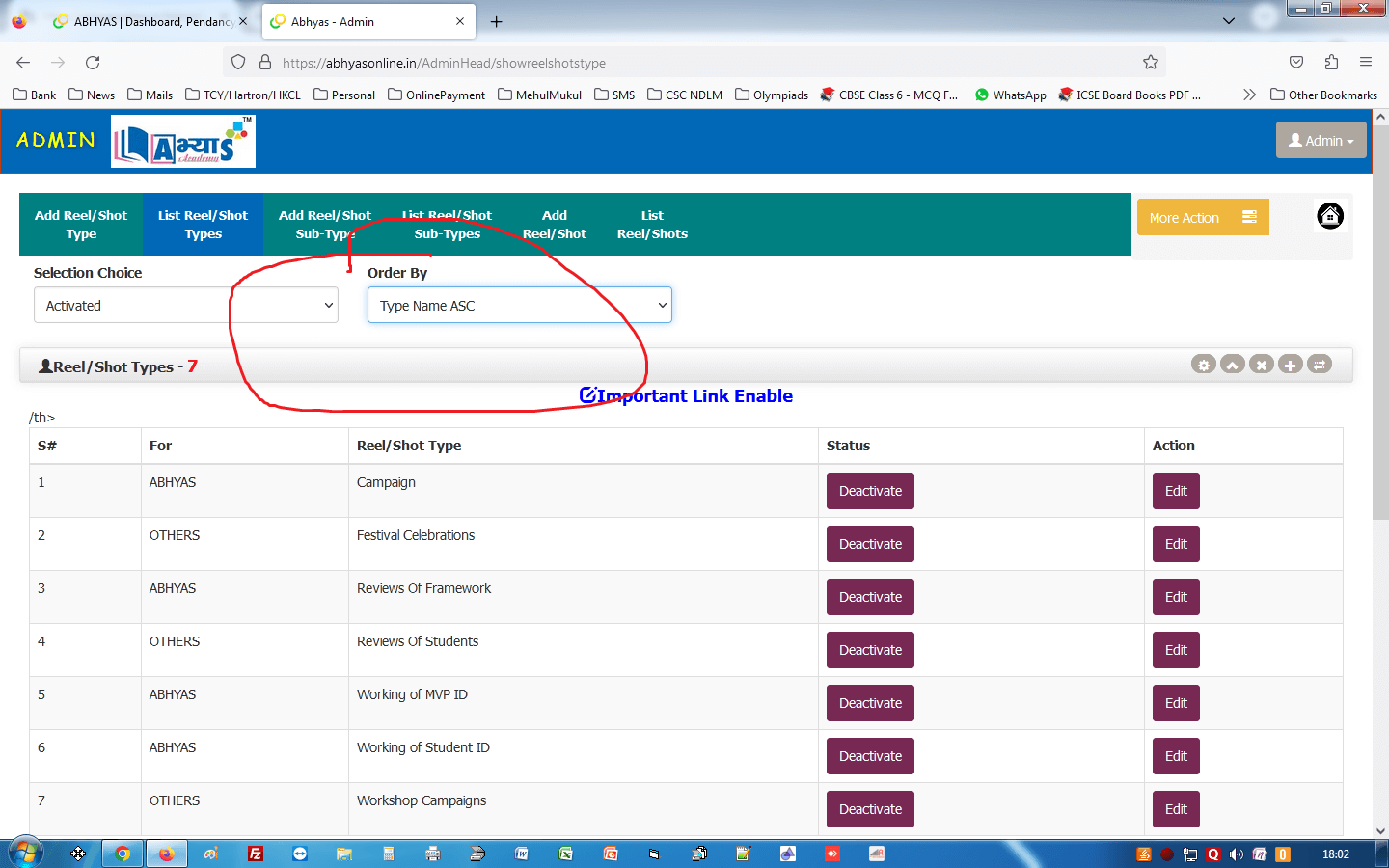
Task: Open the Add Reel/Shot Type tab
Action: (x=81, y=225)
